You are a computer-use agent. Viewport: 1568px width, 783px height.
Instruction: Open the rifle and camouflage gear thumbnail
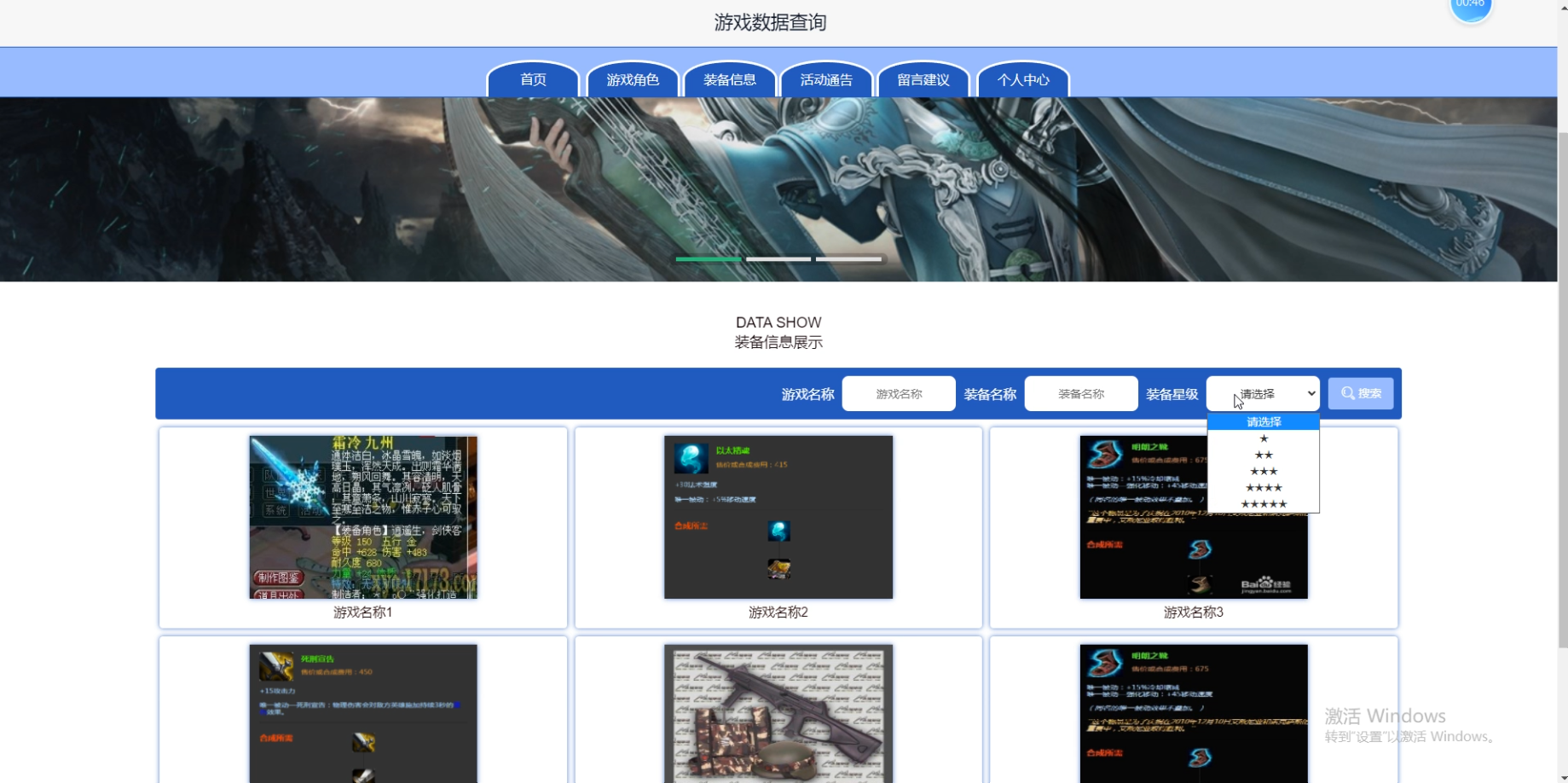click(778, 713)
